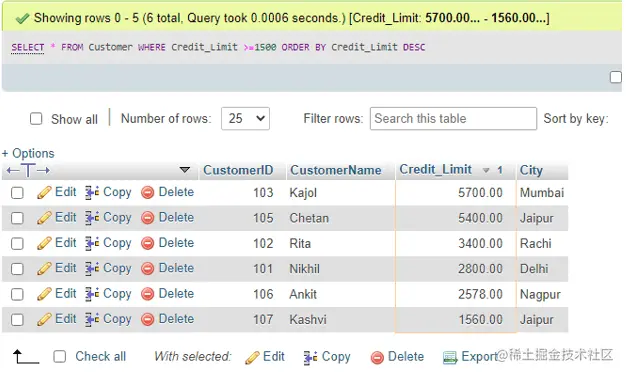This screenshot has width=626, height=375.
Task: Click the pencil Edit icon for Nikhil row
Action: pyautogui.click(x=44, y=269)
